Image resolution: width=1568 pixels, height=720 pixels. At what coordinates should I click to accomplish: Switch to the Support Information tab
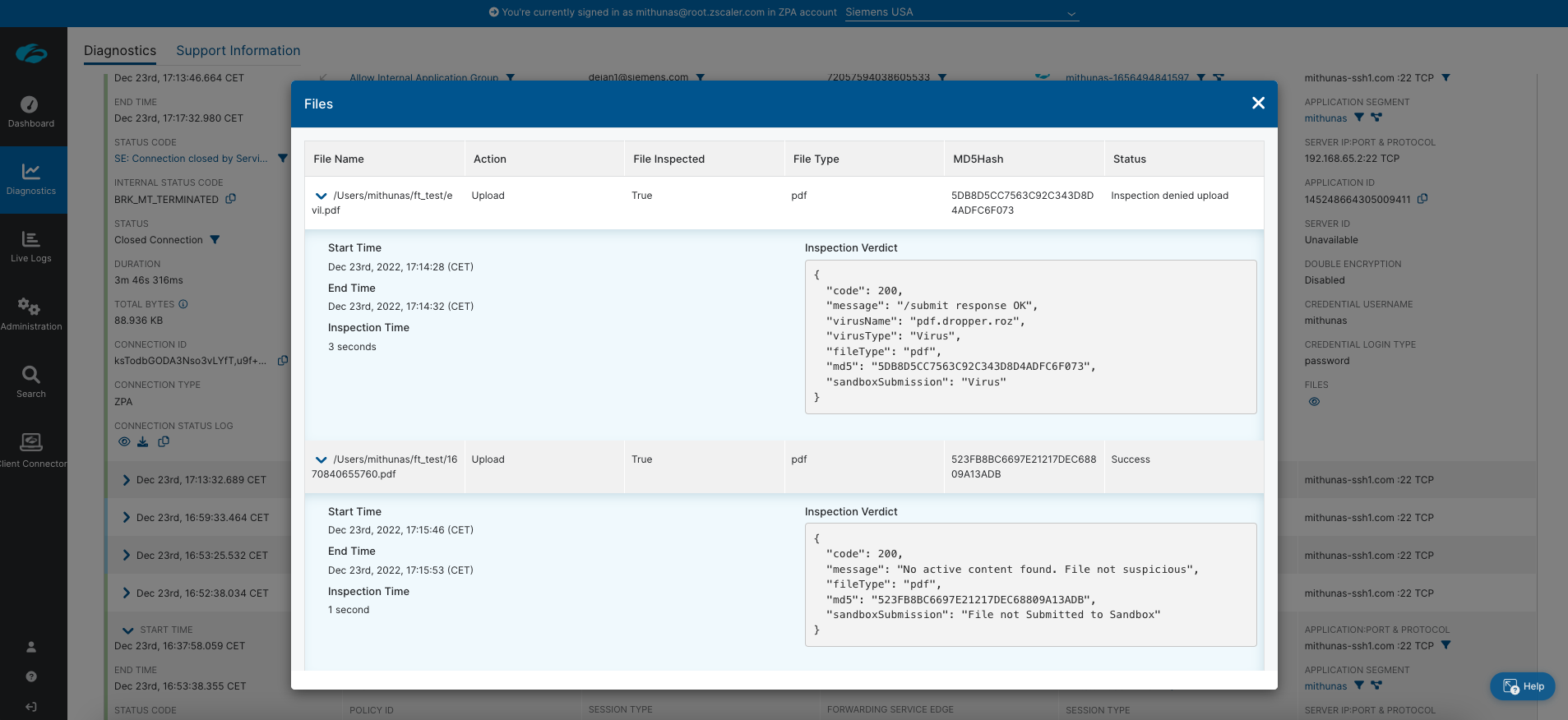tap(238, 51)
